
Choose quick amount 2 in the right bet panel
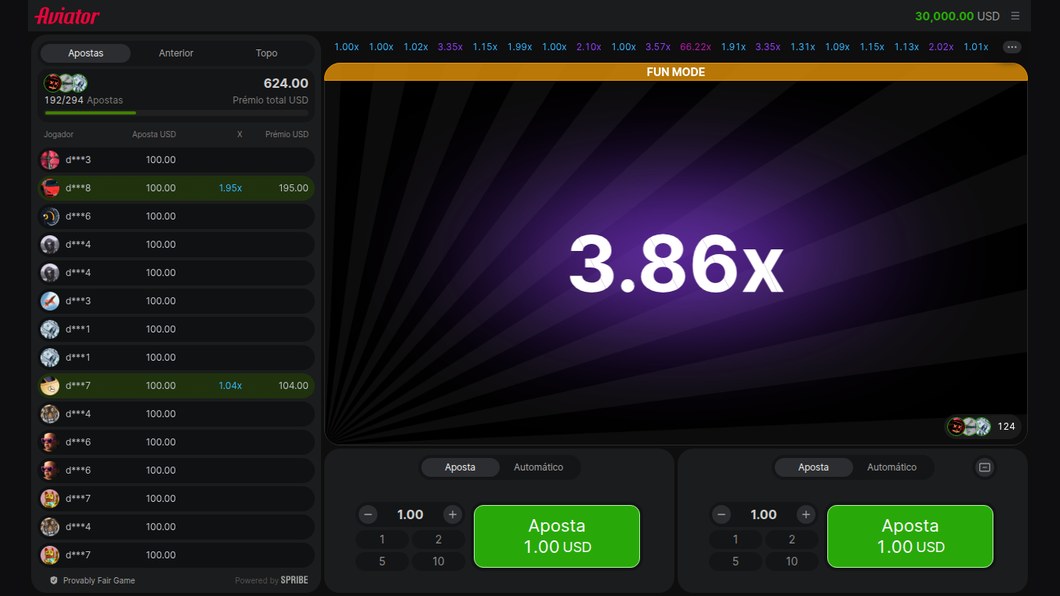(x=792, y=539)
